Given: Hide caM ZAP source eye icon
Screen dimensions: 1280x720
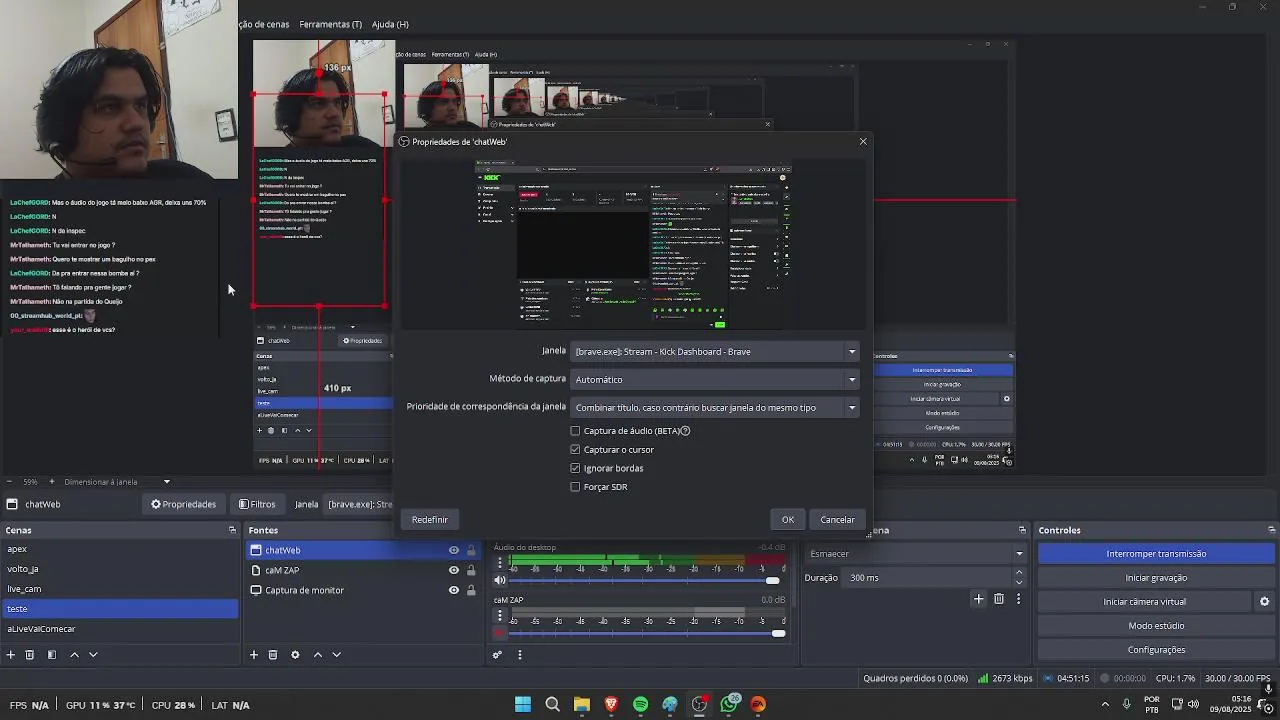Looking at the screenshot, I should tap(453, 570).
